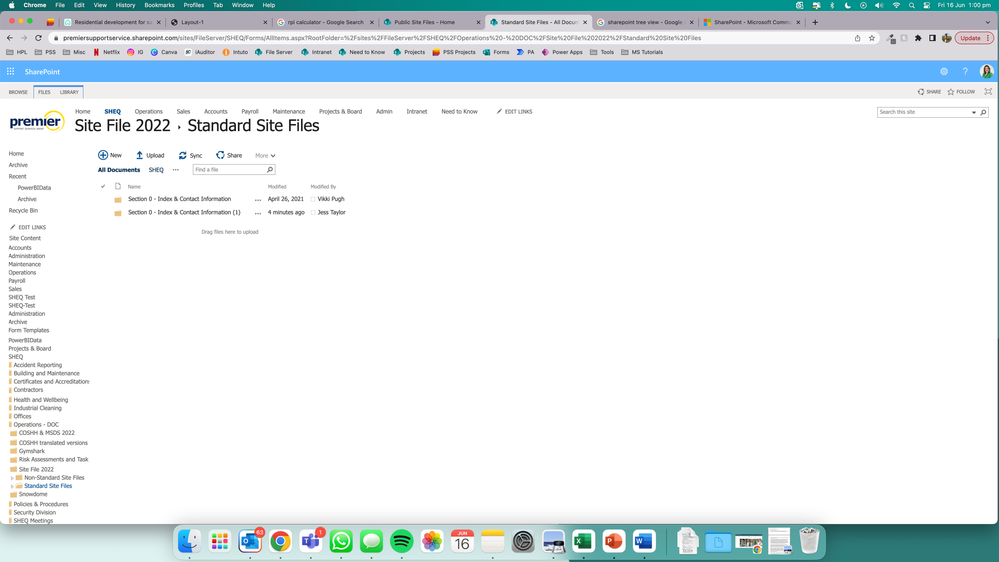
Task: Open the Operations top navigation item
Action: (148, 112)
